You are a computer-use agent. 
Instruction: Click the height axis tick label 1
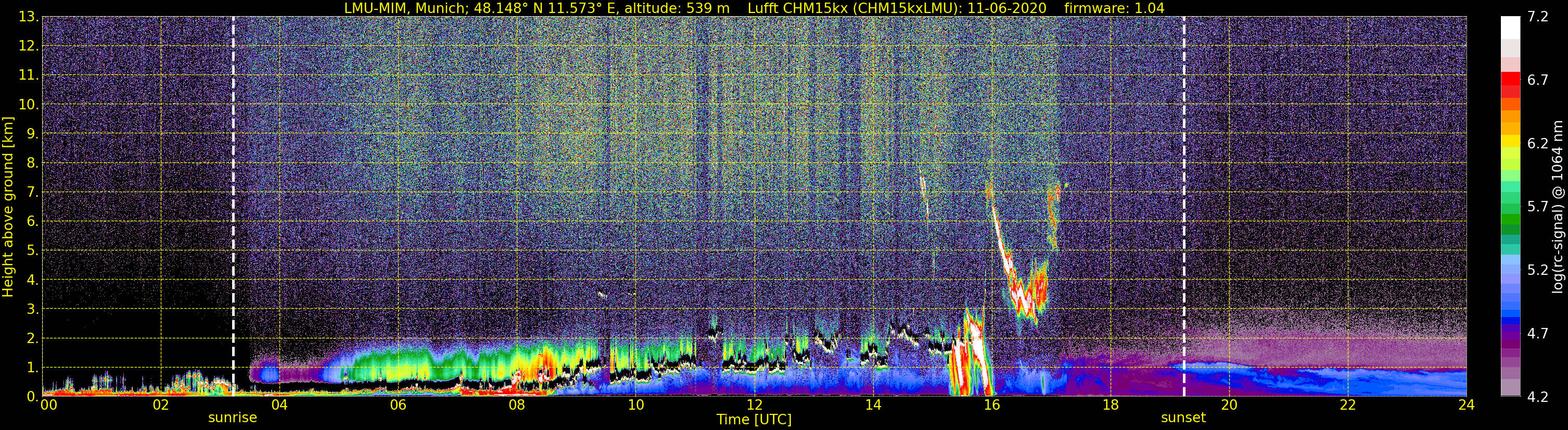tap(32, 367)
